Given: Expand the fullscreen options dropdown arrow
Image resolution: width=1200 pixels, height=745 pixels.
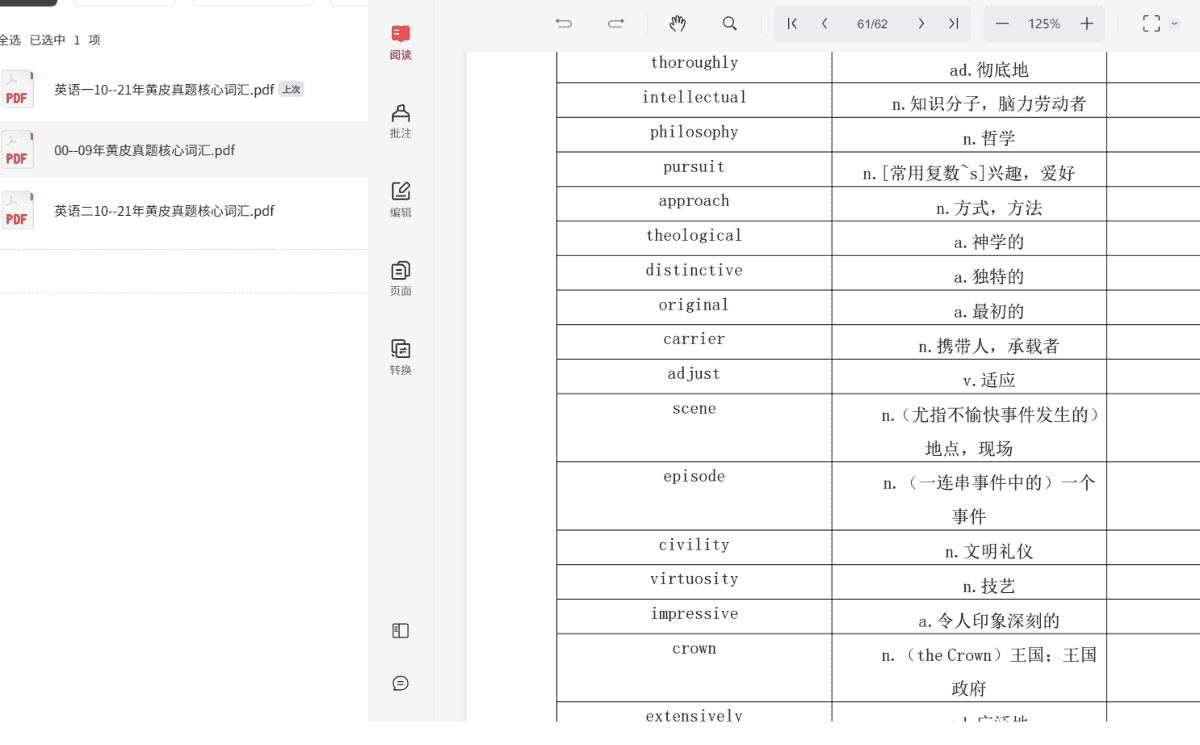Looking at the screenshot, I should [x=1175, y=24].
